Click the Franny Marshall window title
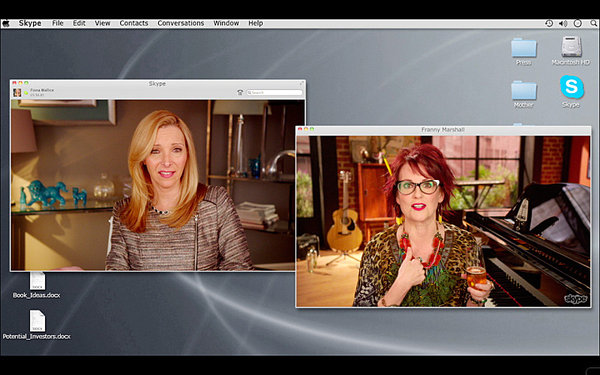The image size is (600, 375). click(443, 130)
